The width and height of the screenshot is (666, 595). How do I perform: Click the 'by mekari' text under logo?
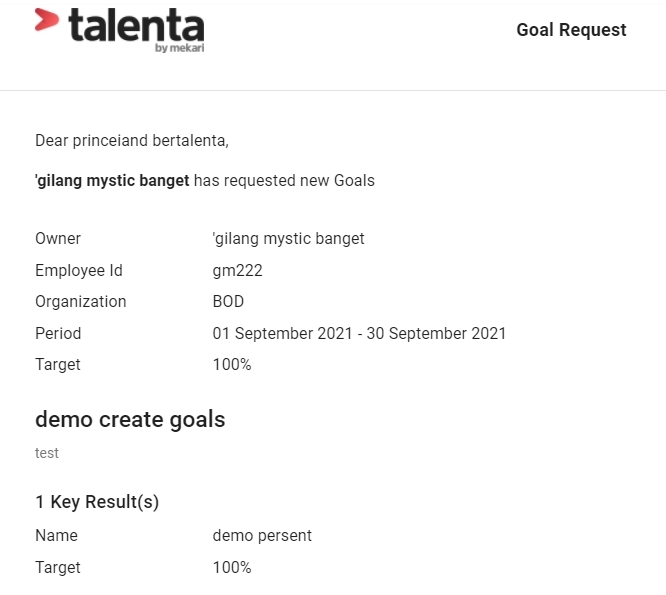(180, 48)
